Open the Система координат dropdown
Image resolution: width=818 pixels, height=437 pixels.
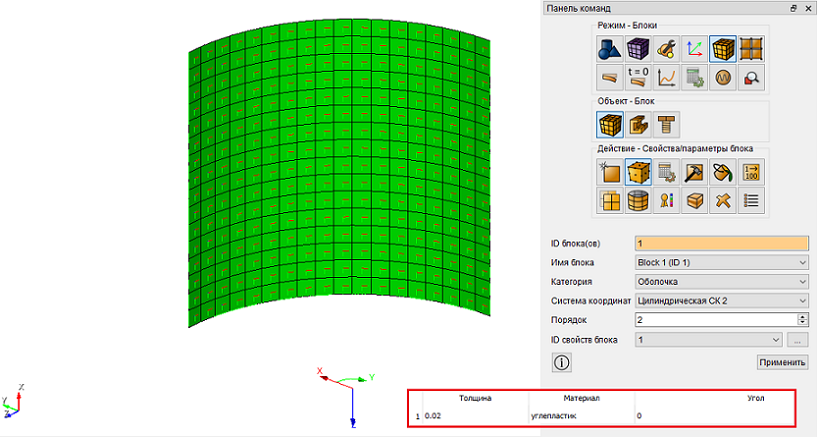click(x=721, y=301)
